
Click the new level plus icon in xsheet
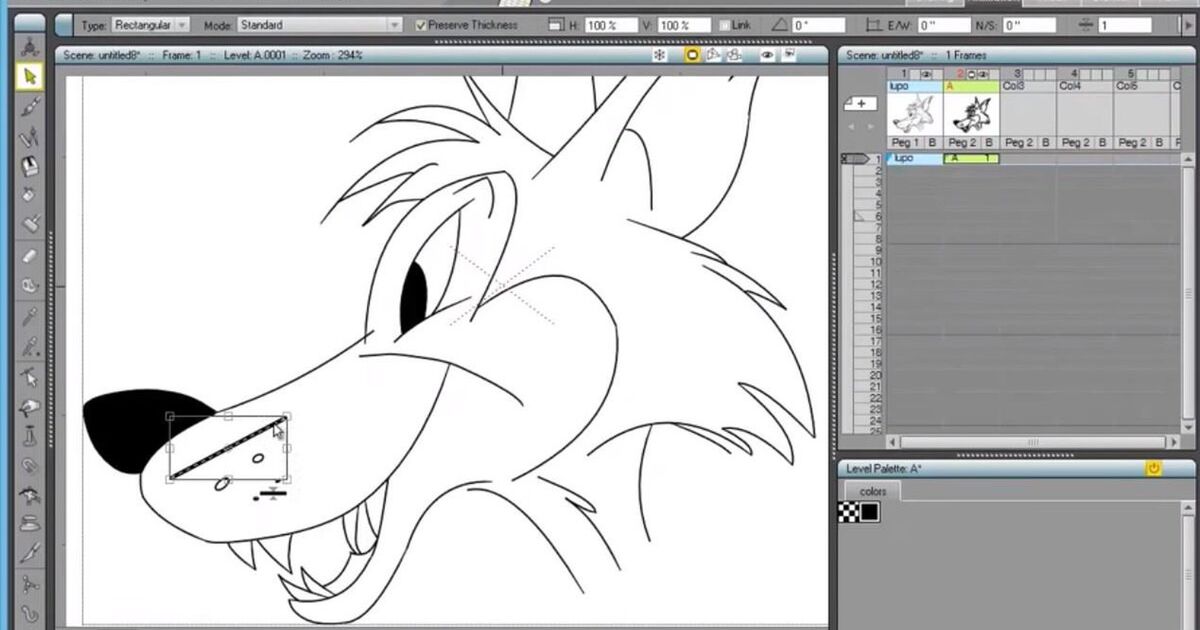[860, 103]
